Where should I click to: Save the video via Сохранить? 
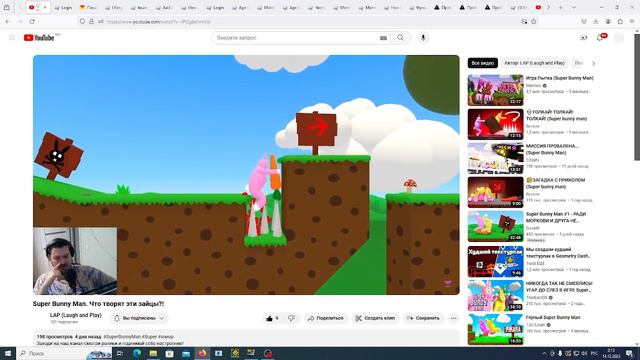click(423, 318)
